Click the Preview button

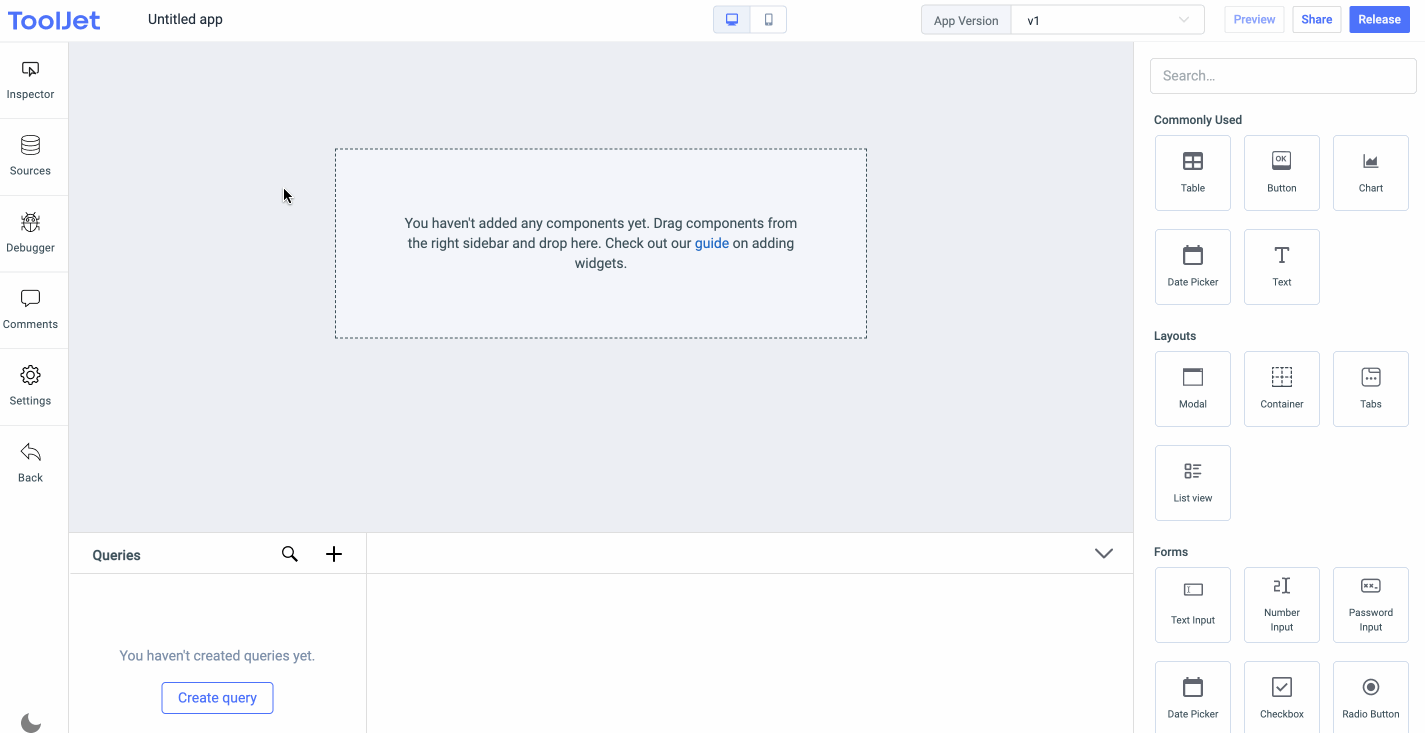(x=1254, y=20)
